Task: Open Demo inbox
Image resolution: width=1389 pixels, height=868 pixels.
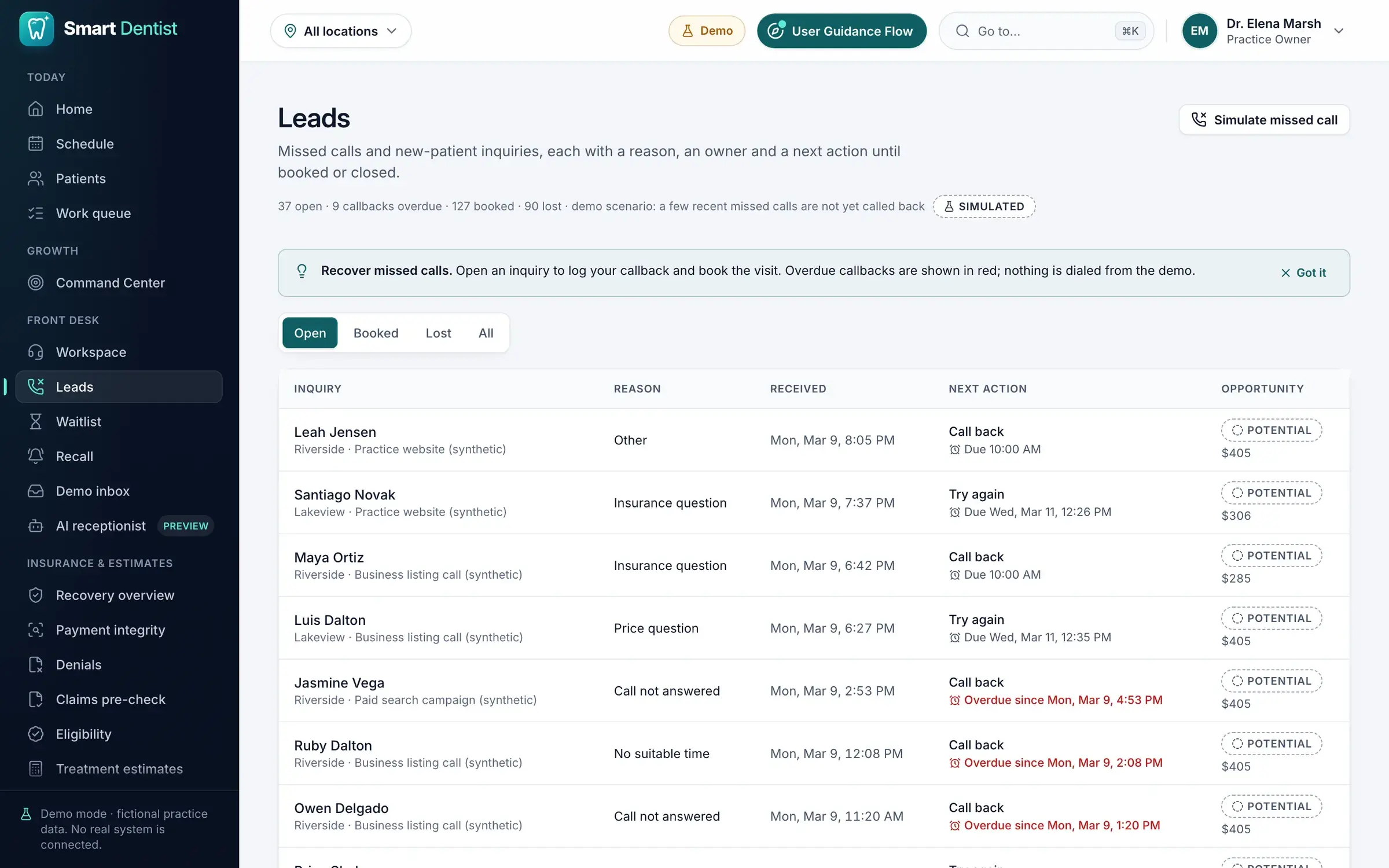Action: click(119, 491)
